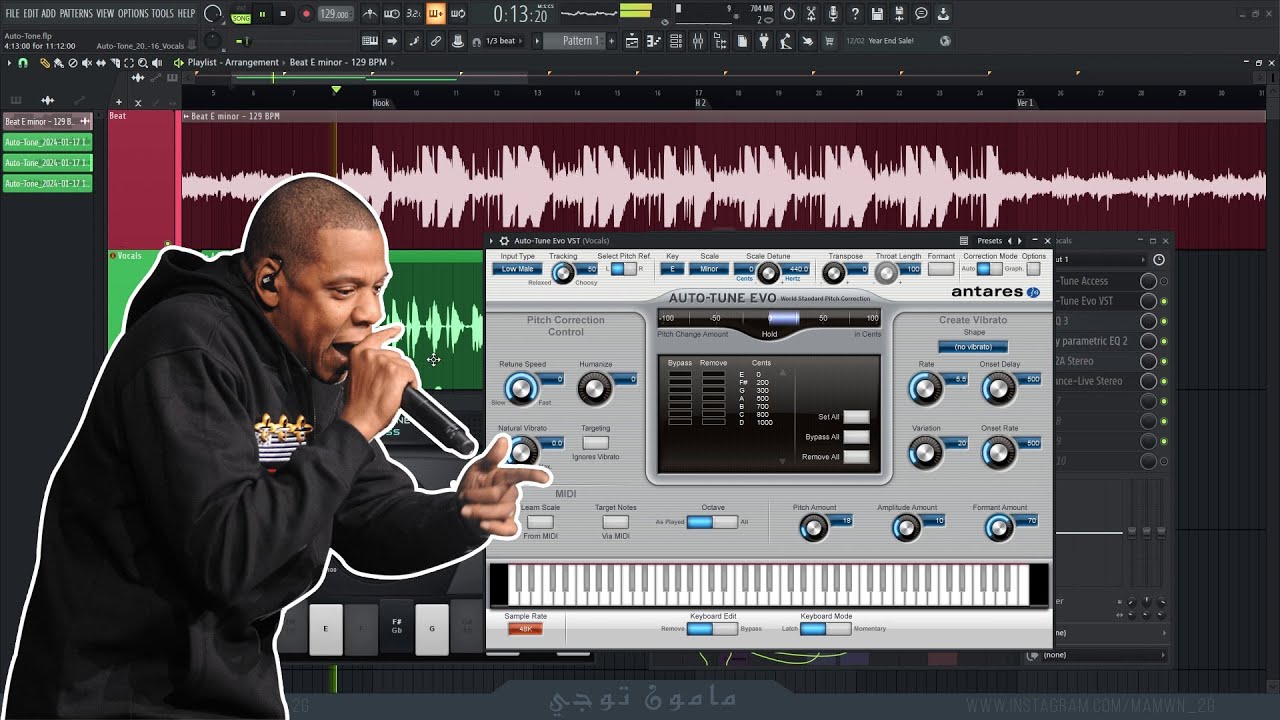Click the Remove All button
The width and height of the screenshot is (1280, 720).
pos(856,457)
